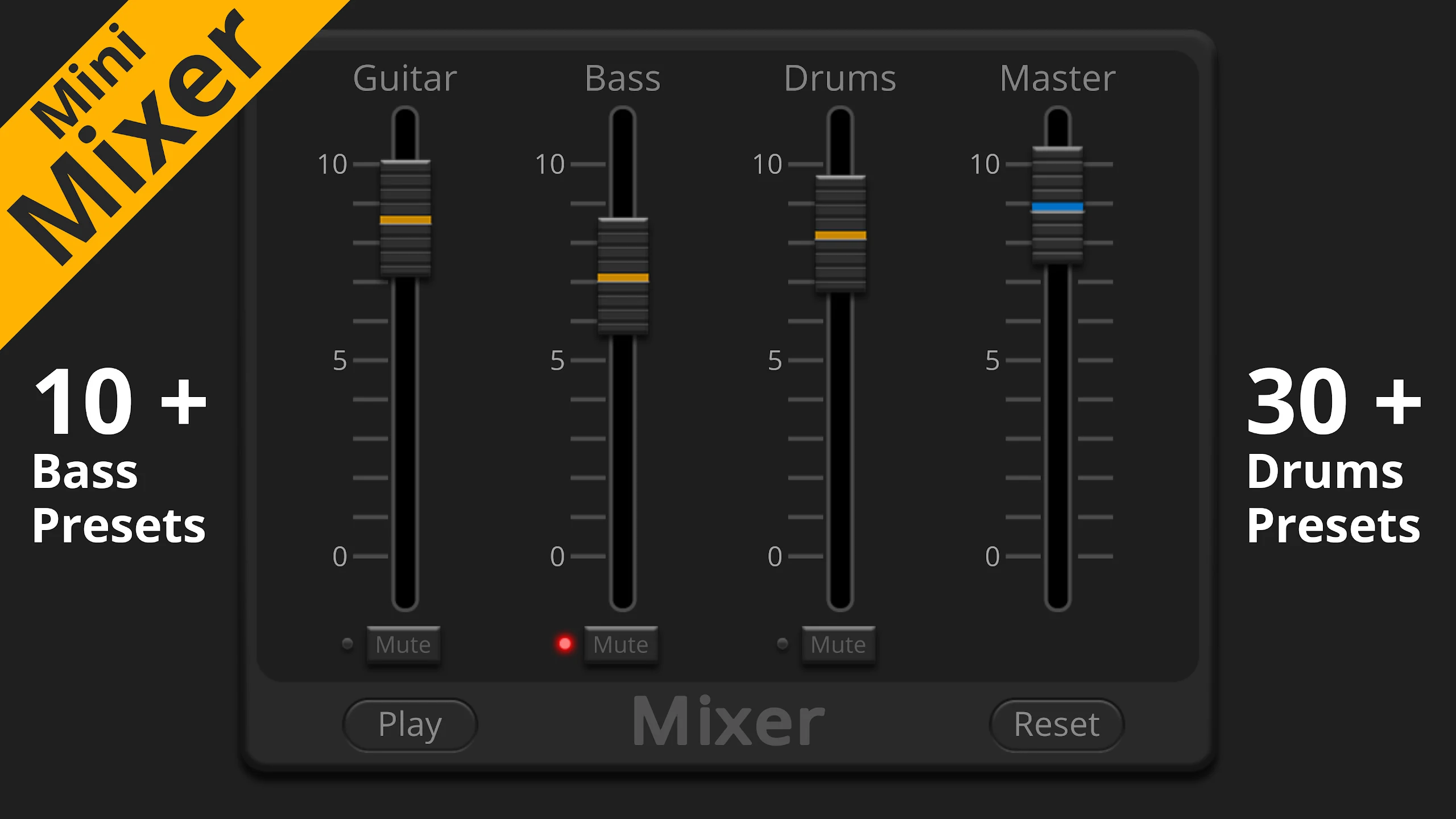The height and width of the screenshot is (819, 1456).
Task: Click the Master channel label
Action: 1058,78
